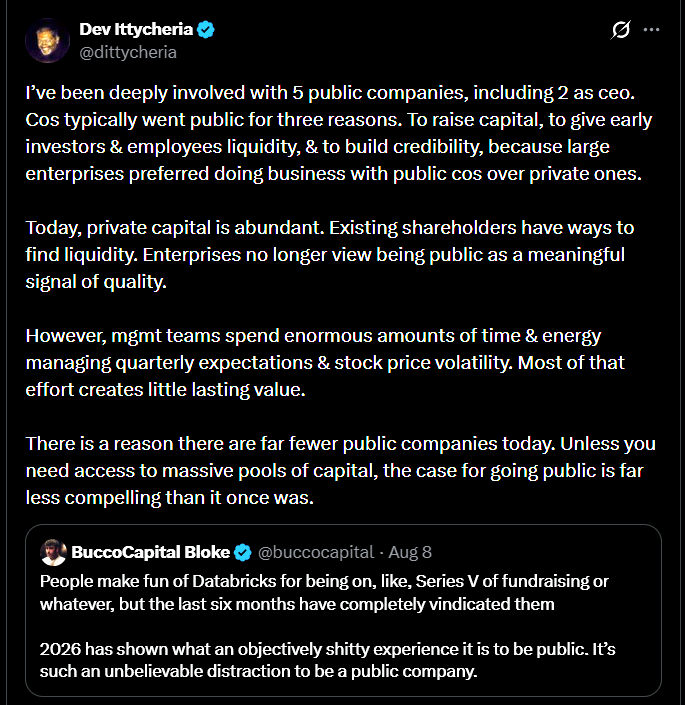Open the BuccoCapital Bloke display name
The image size is (685, 705).
[151, 552]
